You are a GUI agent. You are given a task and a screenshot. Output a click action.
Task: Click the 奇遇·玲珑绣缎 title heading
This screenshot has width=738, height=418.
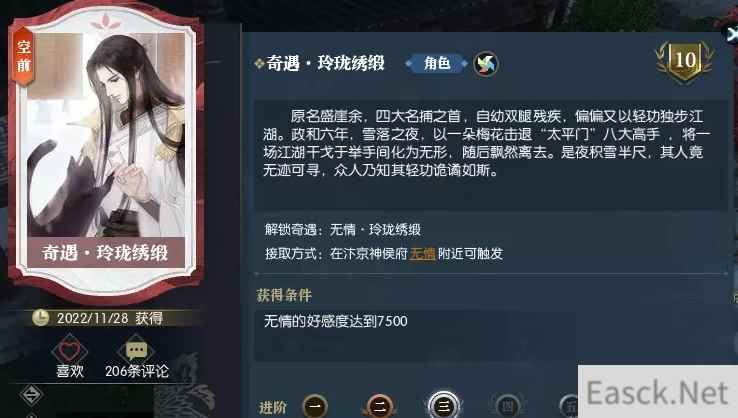click(x=325, y=63)
